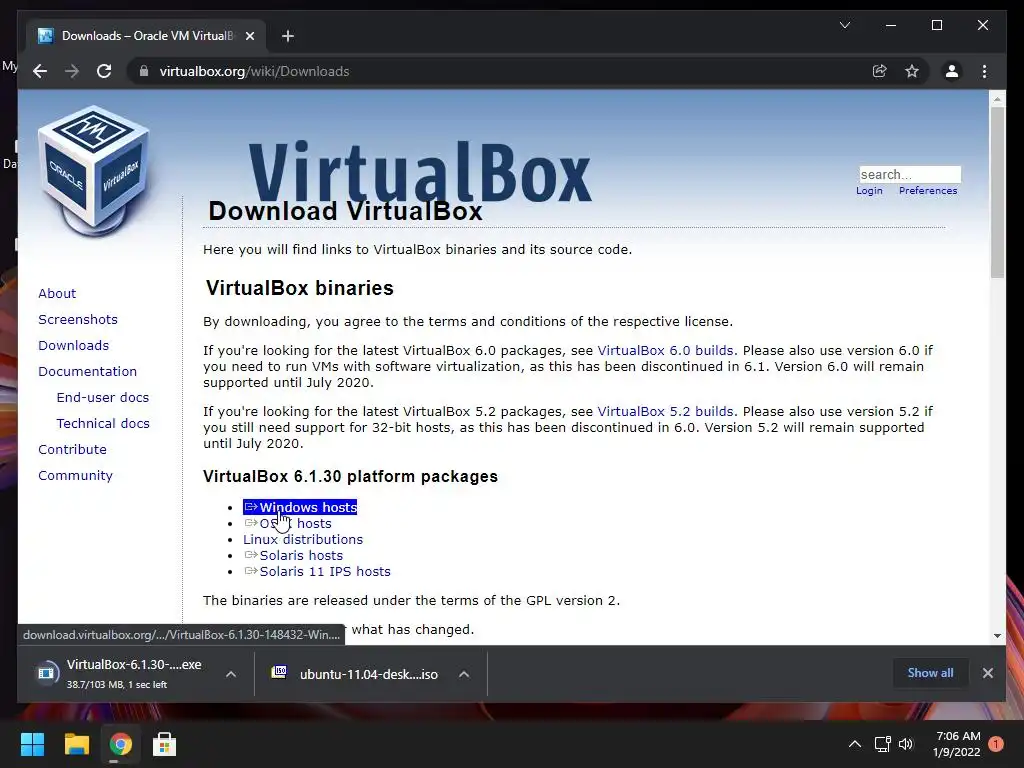The image size is (1024, 768).
Task: Click the volume speaker icon
Action: pyautogui.click(x=906, y=744)
